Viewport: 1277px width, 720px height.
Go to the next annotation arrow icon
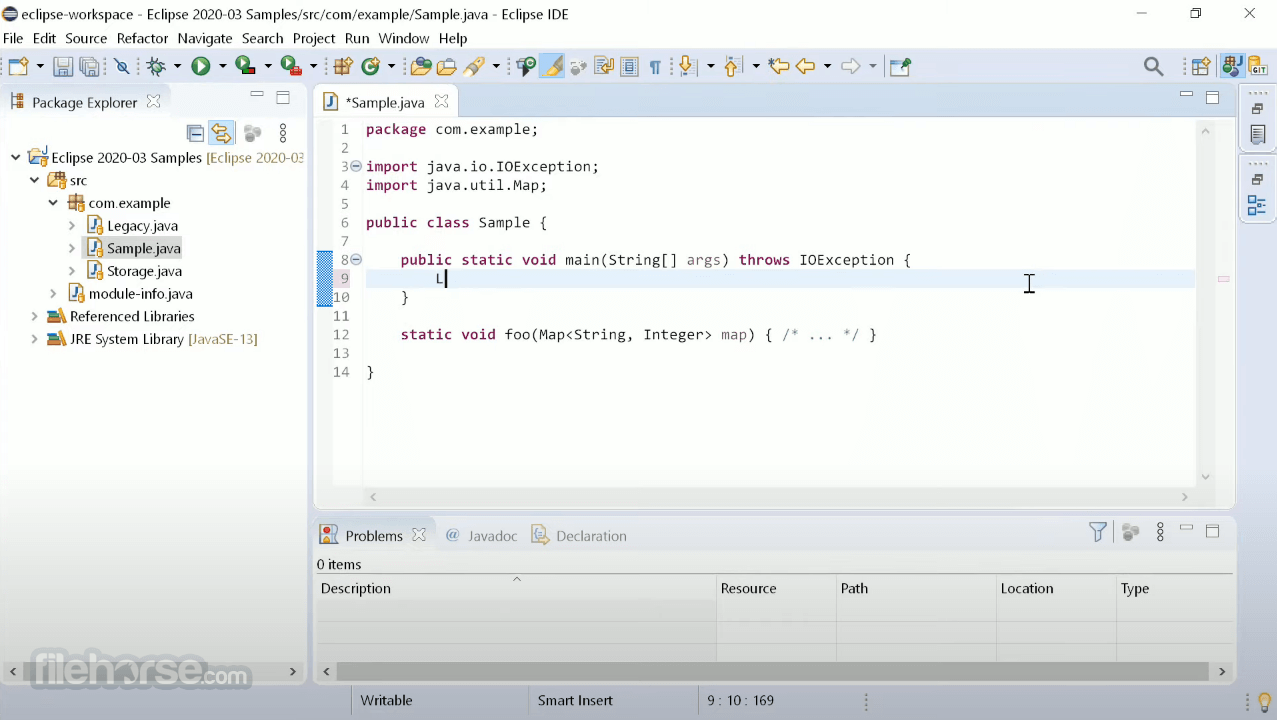pyautogui.click(x=687, y=67)
